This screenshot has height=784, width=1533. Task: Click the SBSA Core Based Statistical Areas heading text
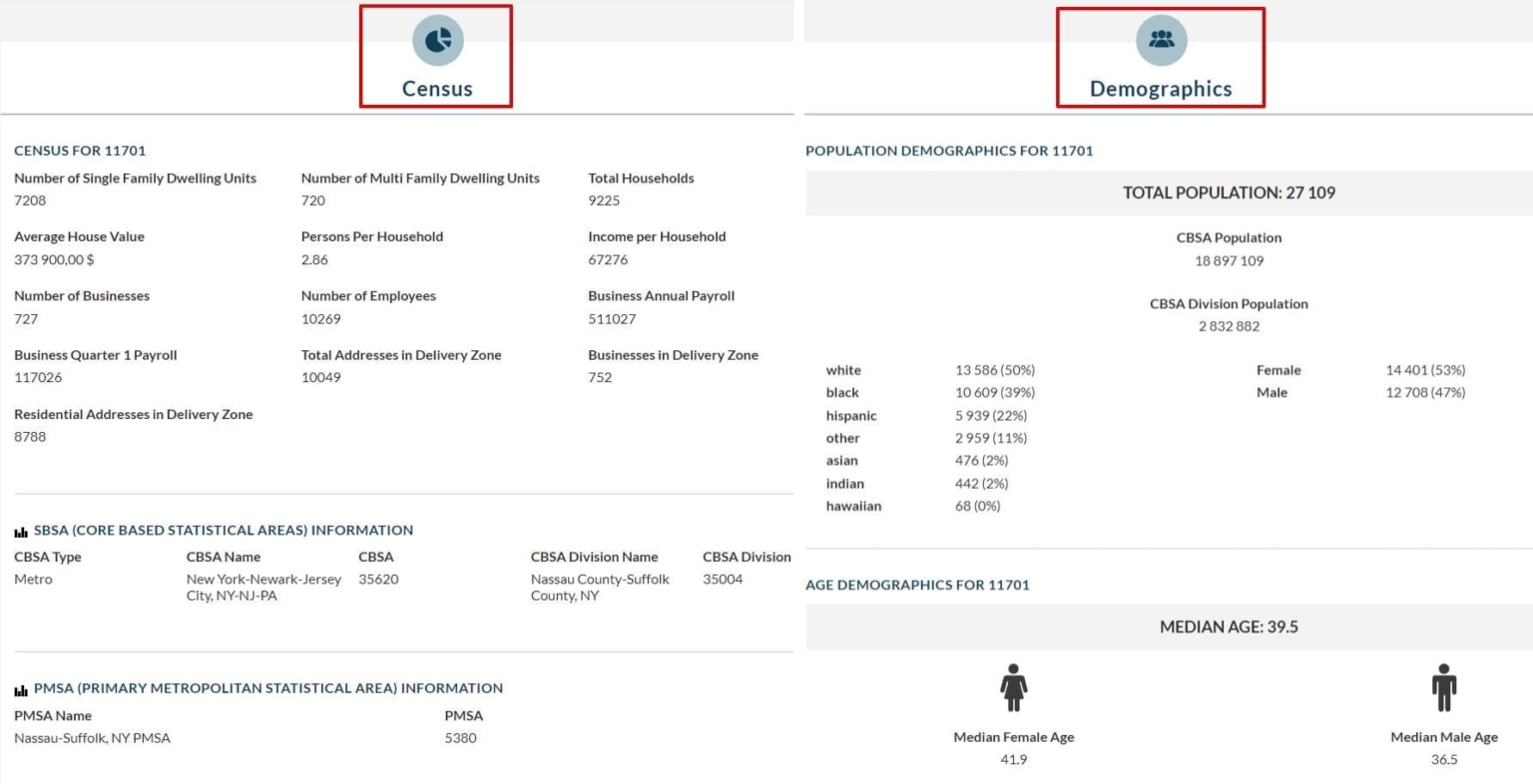(224, 531)
